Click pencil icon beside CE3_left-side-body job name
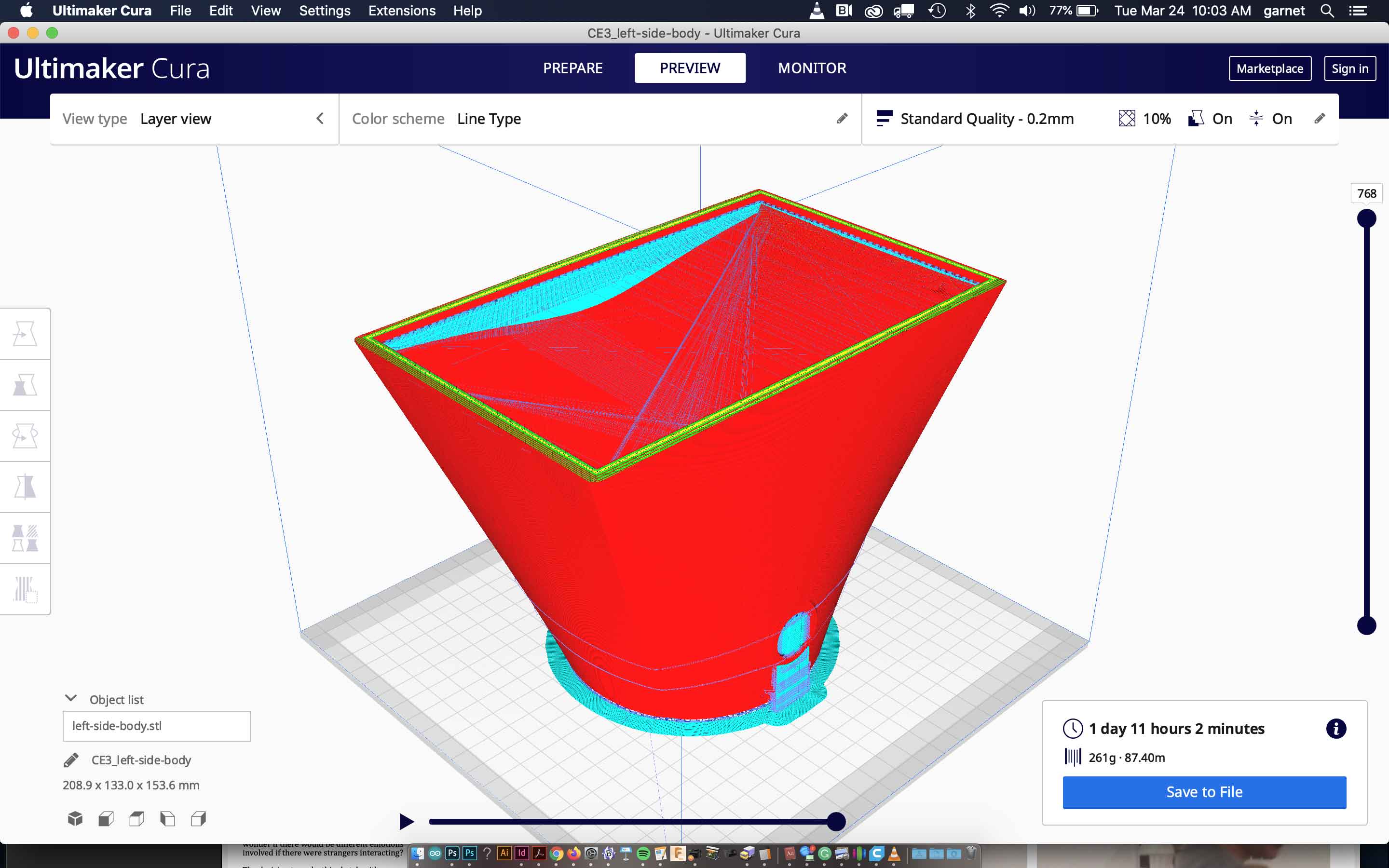The width and height of the screenshot is (1389, 868). [71, 760]
